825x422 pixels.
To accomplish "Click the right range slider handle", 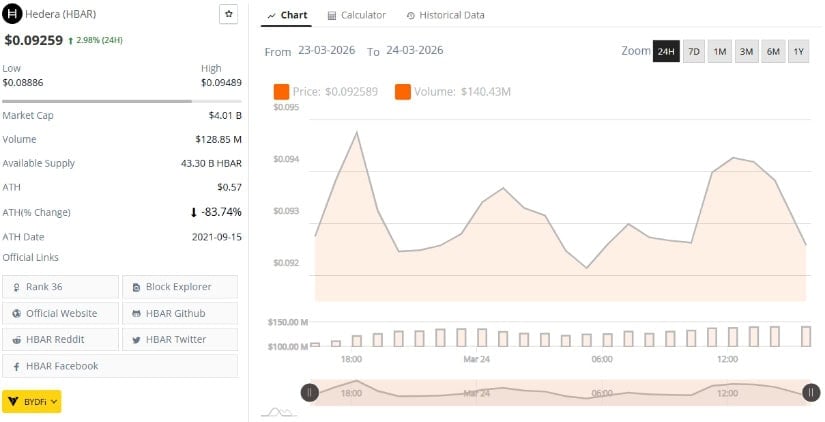I will coord(811,393).
